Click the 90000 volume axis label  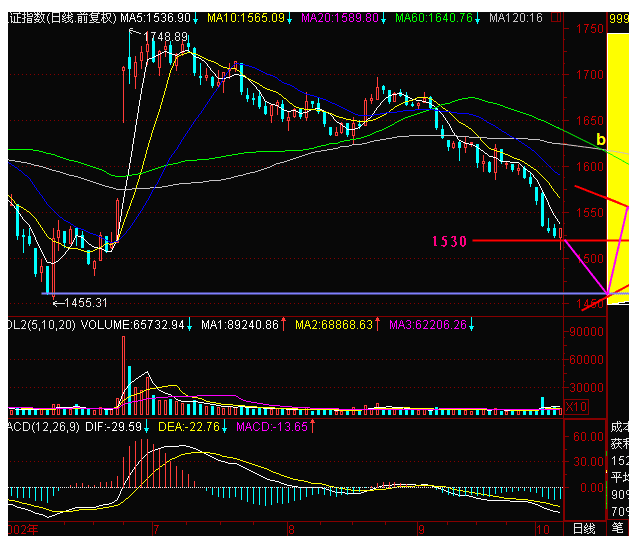pos(586,332)
